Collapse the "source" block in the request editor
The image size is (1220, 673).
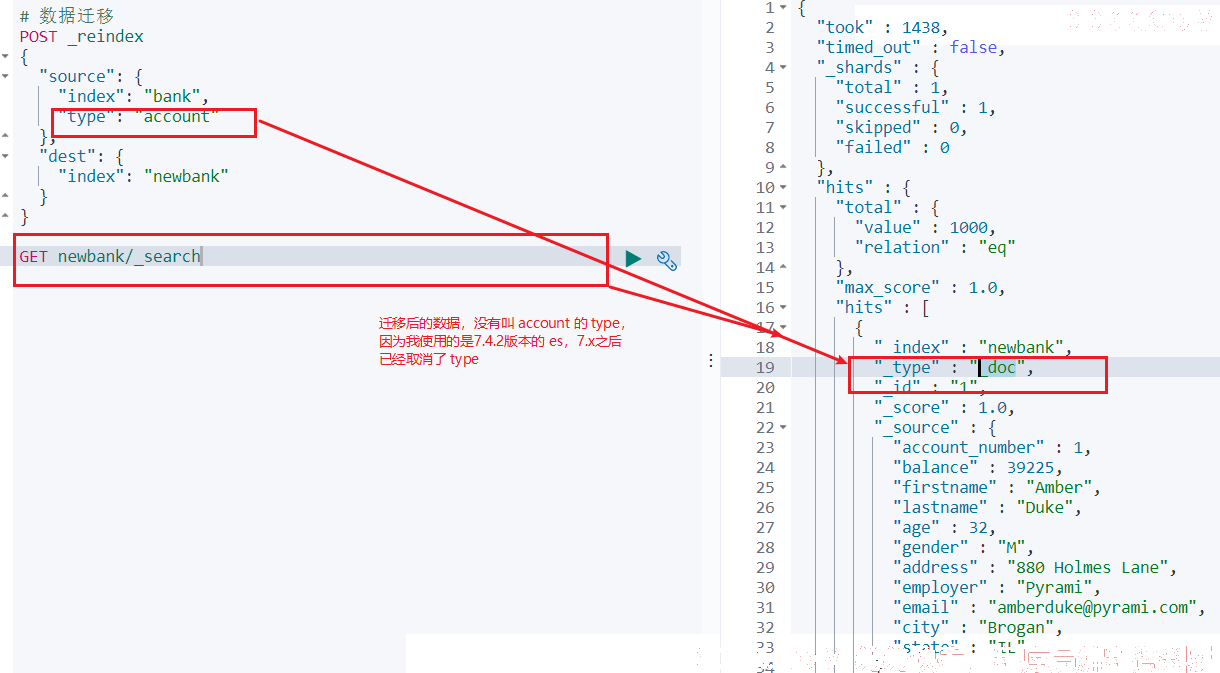pos(6,76)
